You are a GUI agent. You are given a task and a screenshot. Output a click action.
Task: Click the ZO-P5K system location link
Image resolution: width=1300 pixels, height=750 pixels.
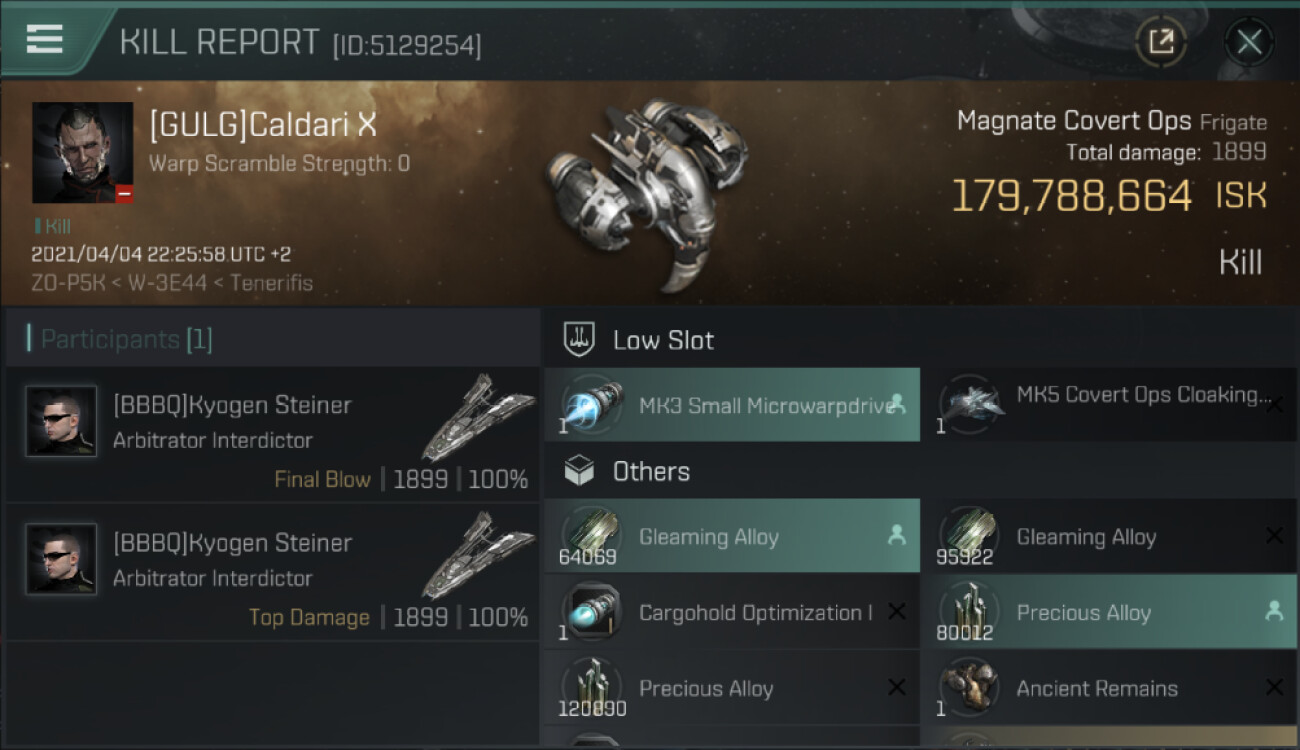(x=67, y=283)
